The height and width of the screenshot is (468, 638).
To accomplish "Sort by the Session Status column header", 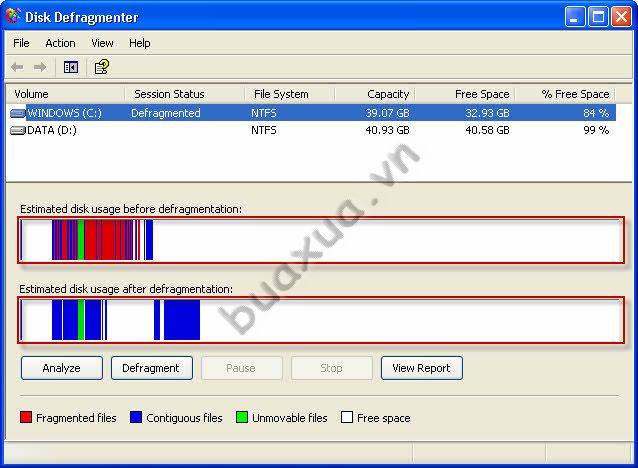I will (x=185, y=94).
